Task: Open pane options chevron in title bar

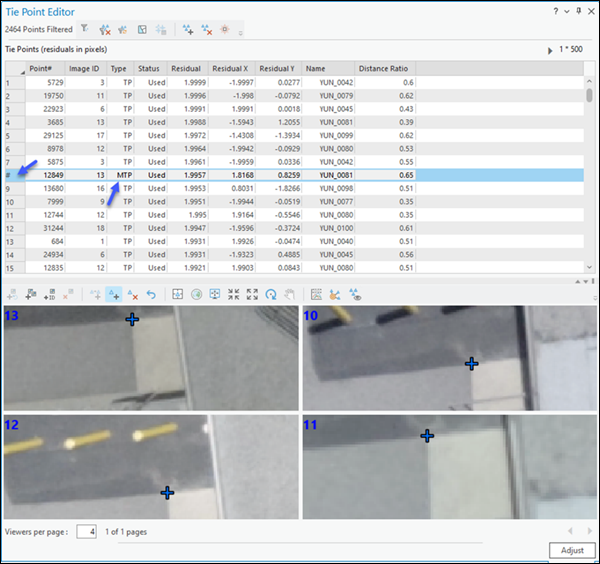Action: click(x=567, y=11)
